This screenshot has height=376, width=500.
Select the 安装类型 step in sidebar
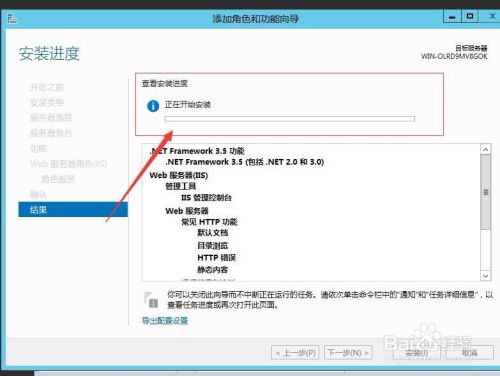tap(47, 102)
